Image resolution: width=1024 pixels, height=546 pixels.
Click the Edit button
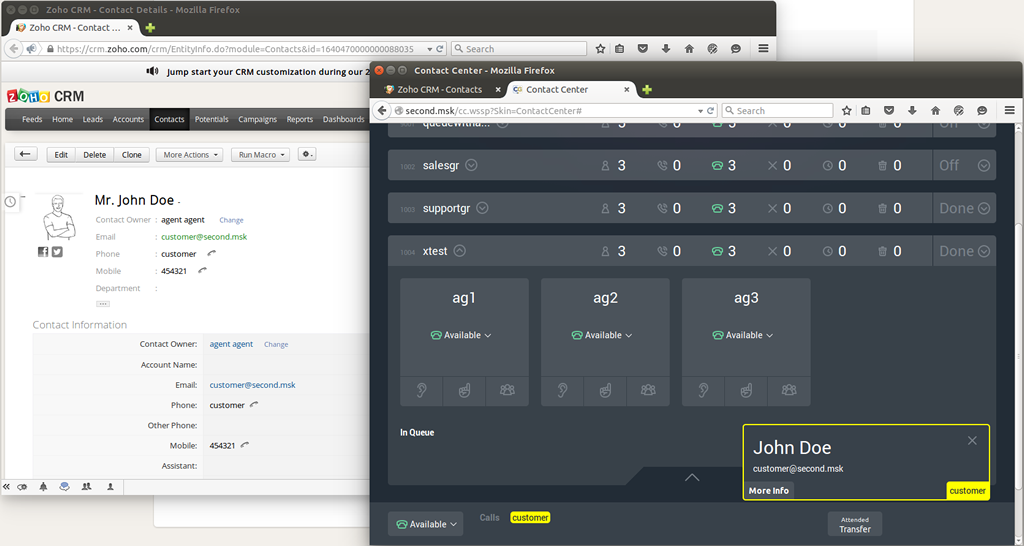pos(61,155)
